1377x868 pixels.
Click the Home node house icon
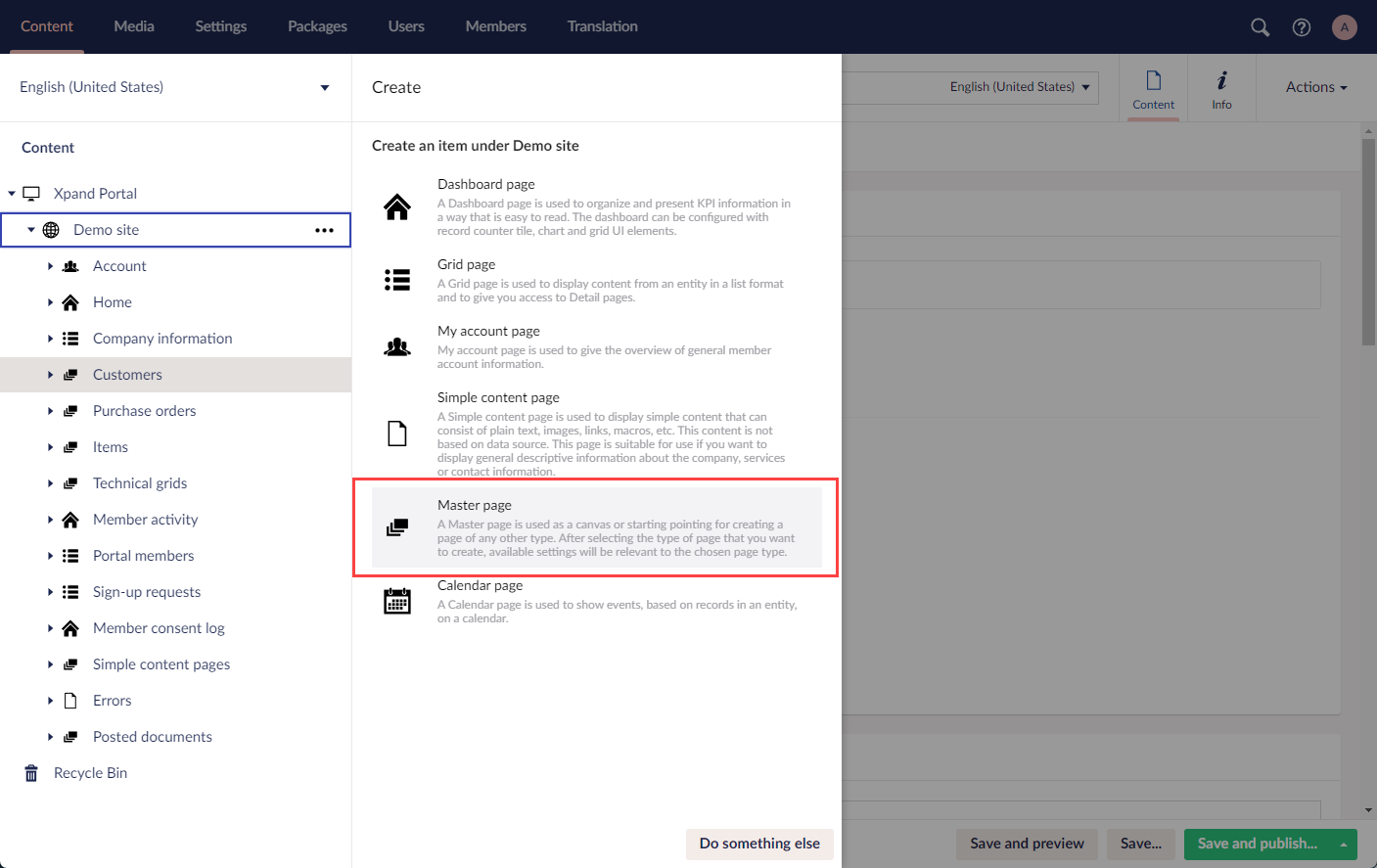(x=70, y=302)
